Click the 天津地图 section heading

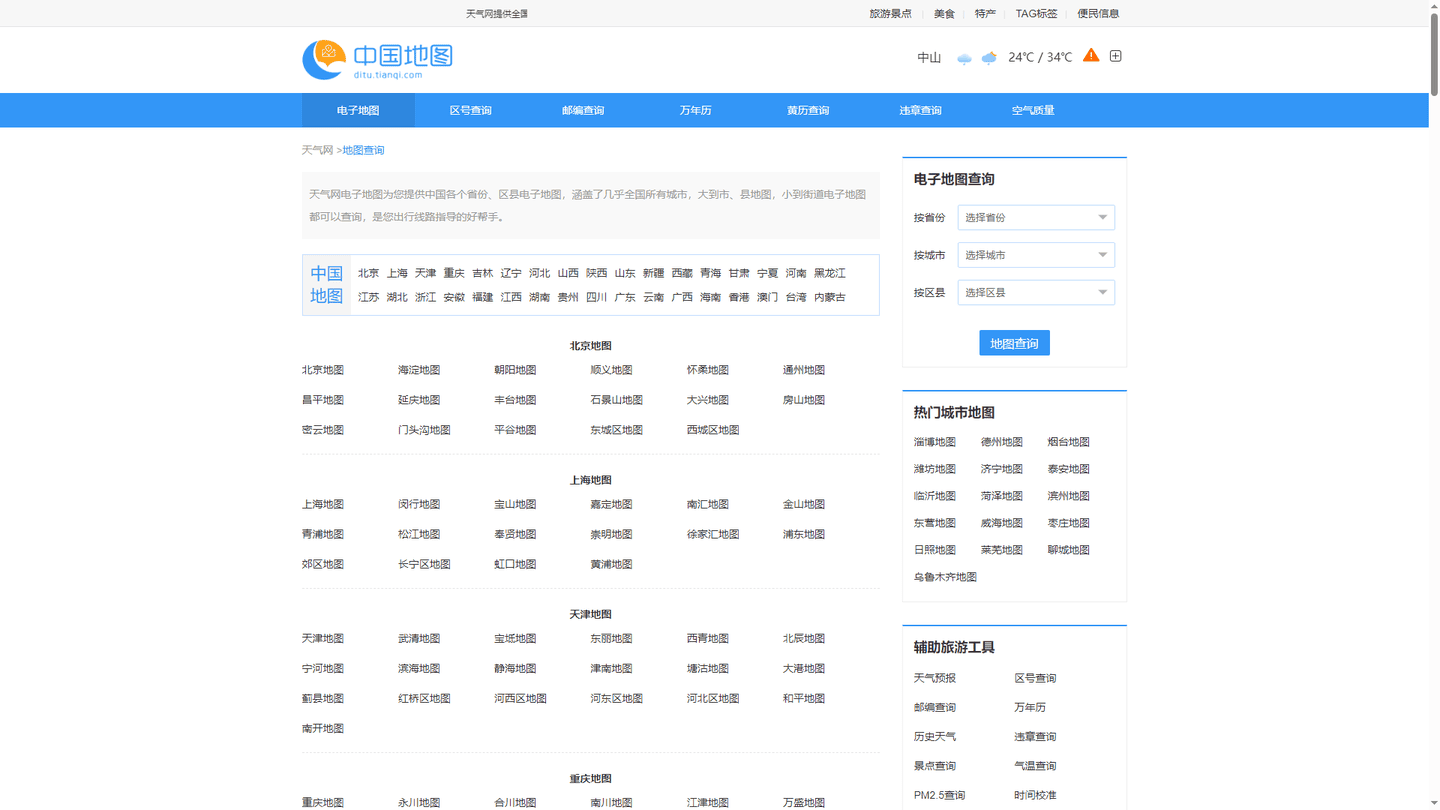591,614
